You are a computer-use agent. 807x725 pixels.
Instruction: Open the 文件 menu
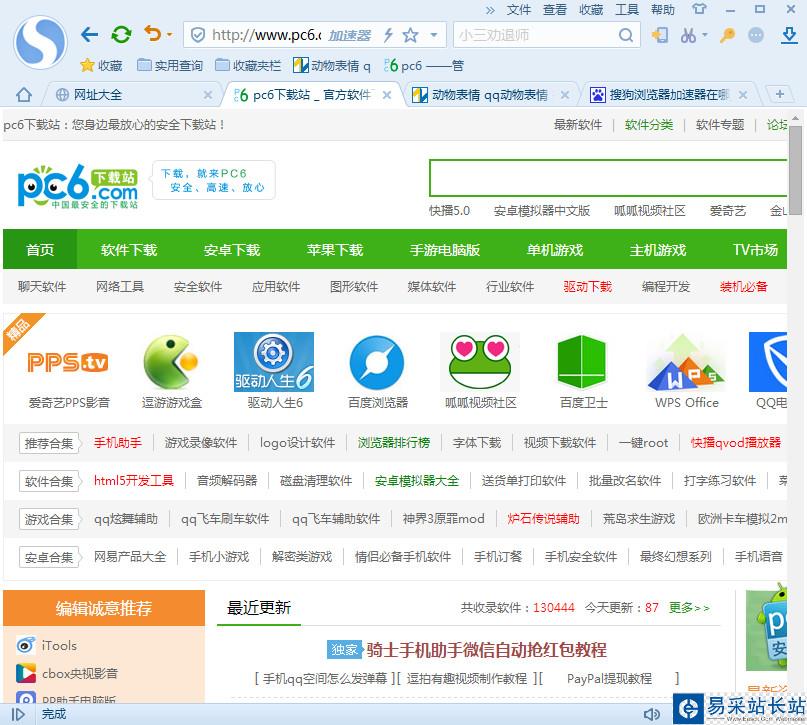[x=518, y=10]
